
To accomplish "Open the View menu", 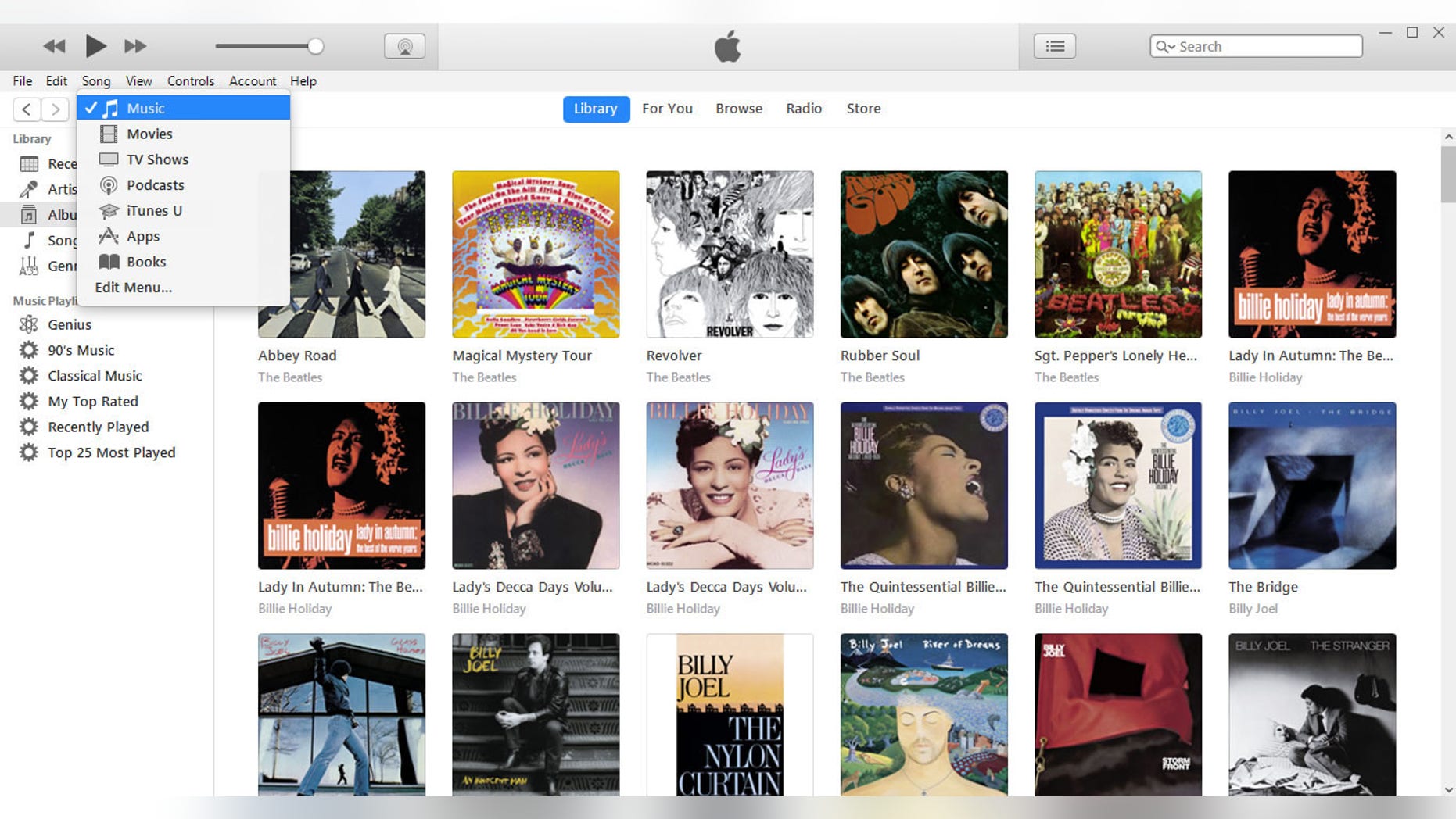I will click(x=138, y=81).
